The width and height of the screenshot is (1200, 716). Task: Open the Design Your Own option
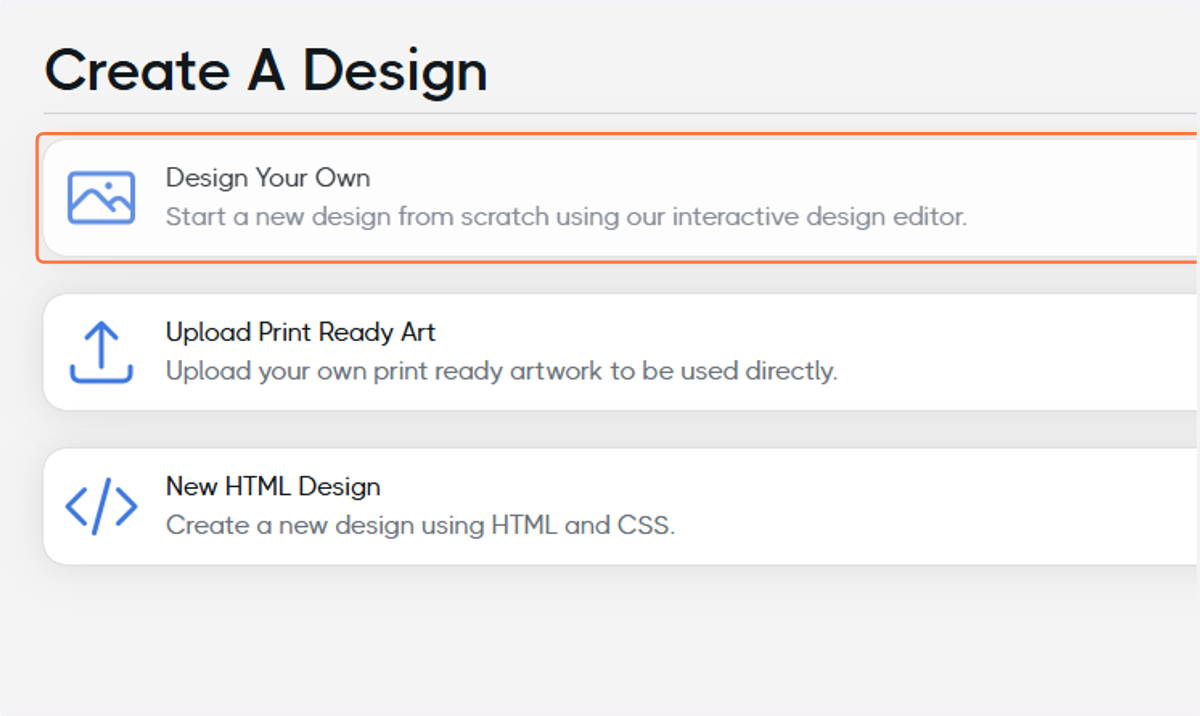(620, 198)
